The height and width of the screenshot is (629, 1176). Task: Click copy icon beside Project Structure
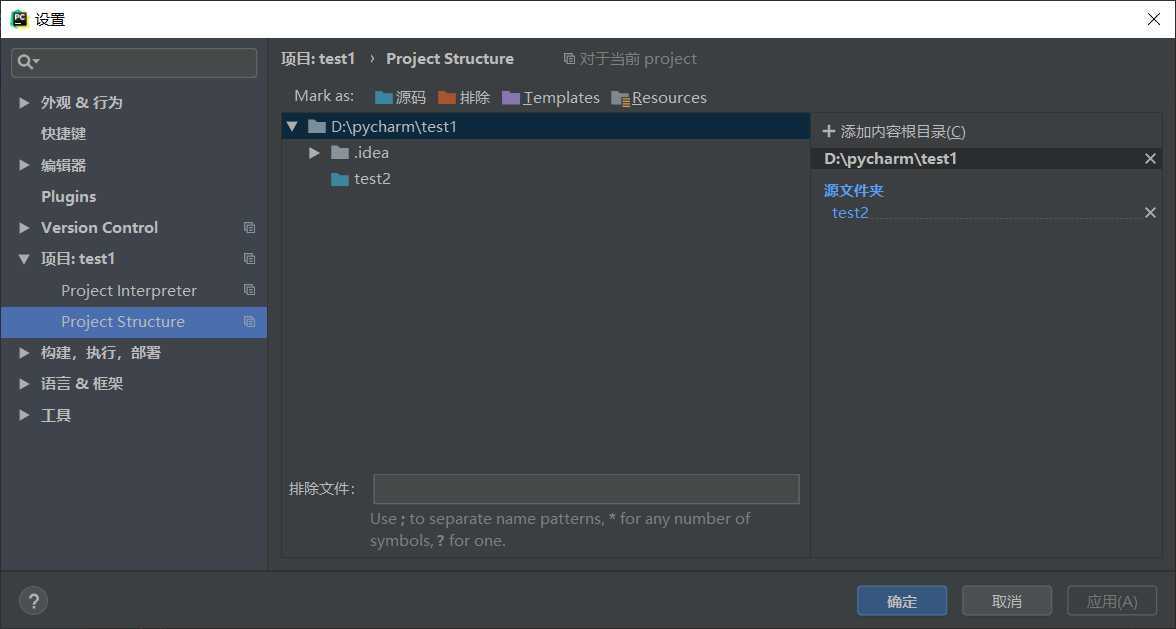[250, 322]
